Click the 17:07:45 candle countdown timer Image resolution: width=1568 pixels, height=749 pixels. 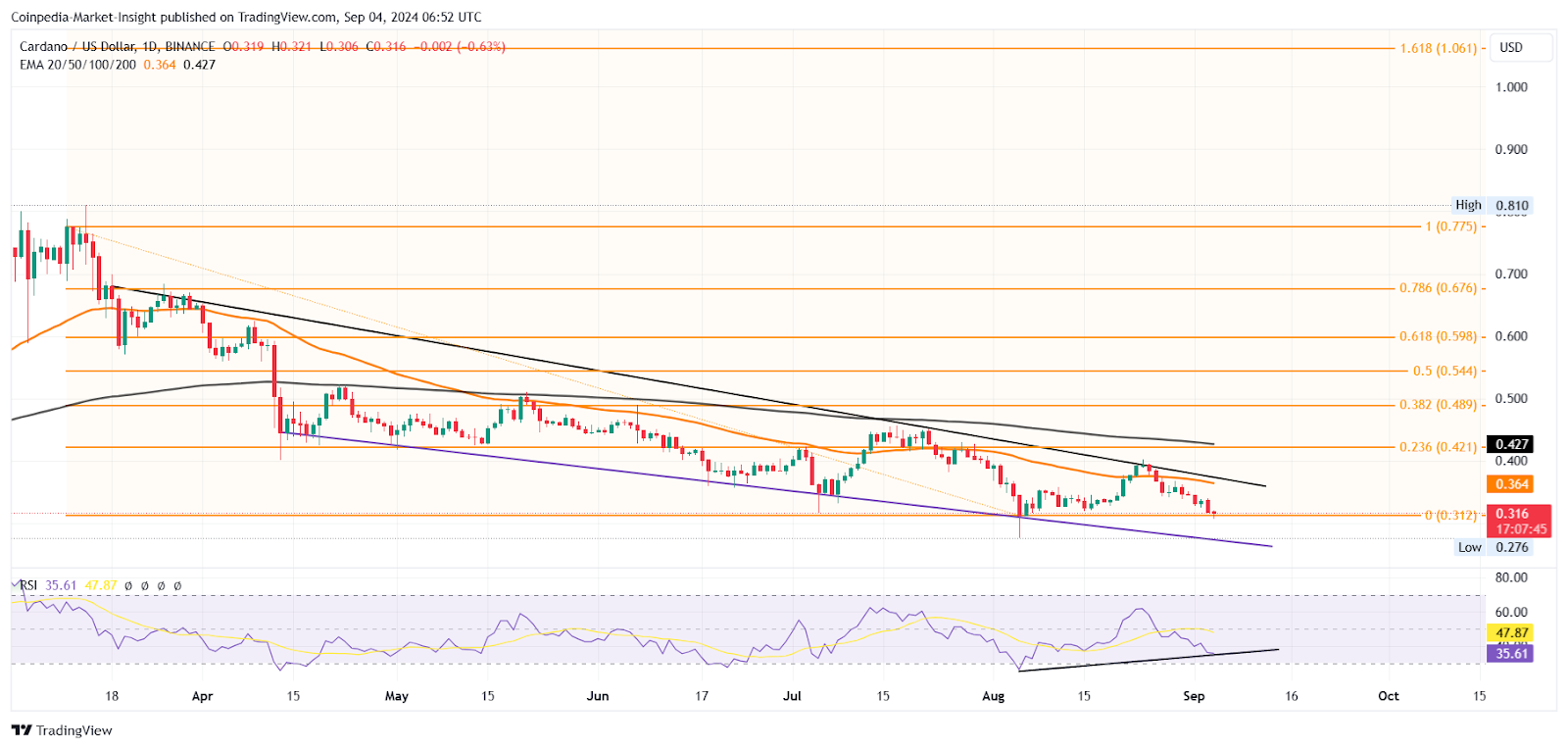pos(1521,529)
